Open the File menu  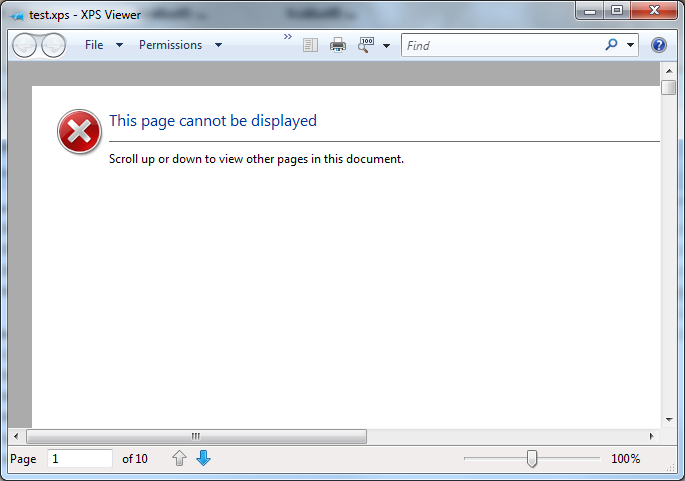pos(94,45)
